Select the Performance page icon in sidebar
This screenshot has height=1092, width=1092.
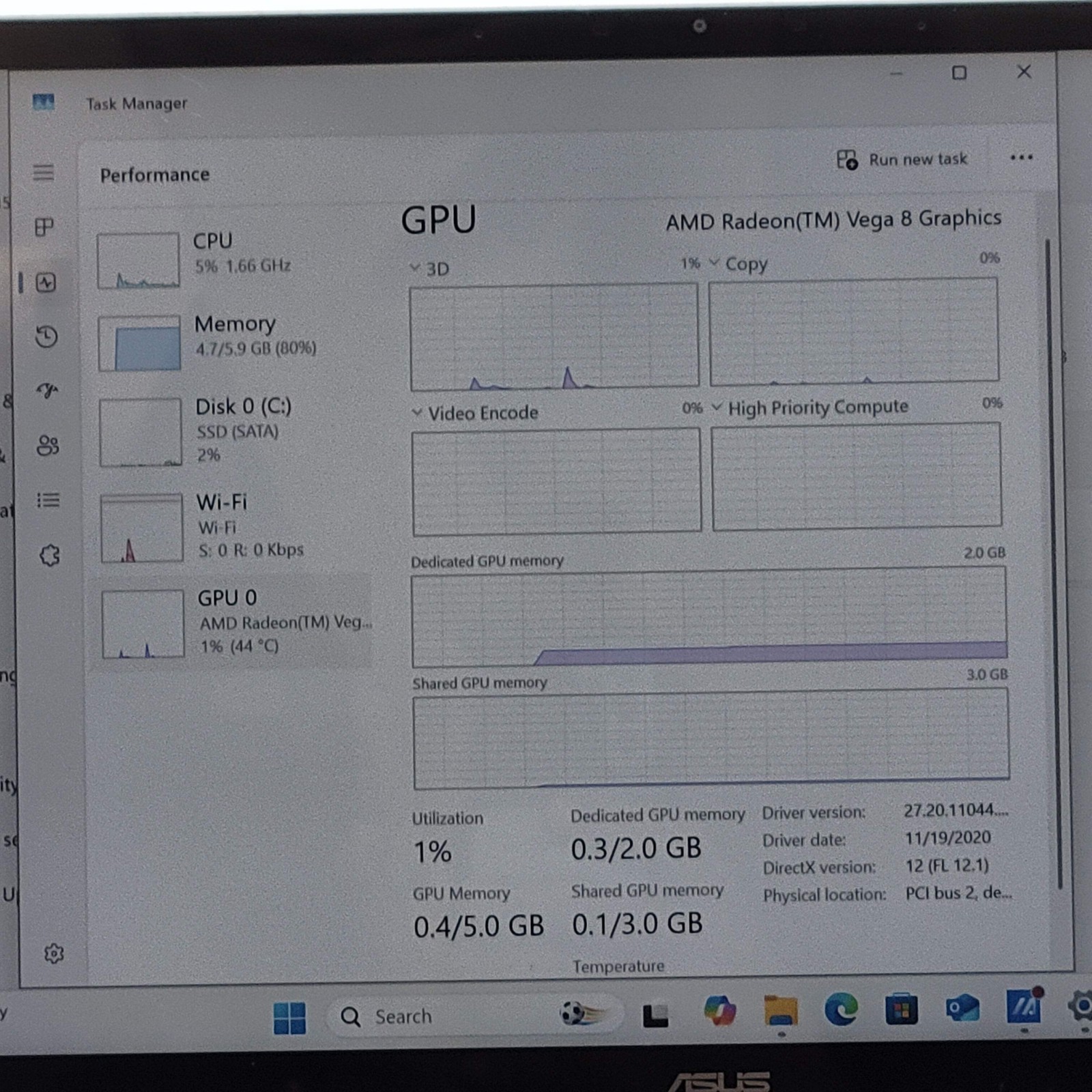(46, 283)
